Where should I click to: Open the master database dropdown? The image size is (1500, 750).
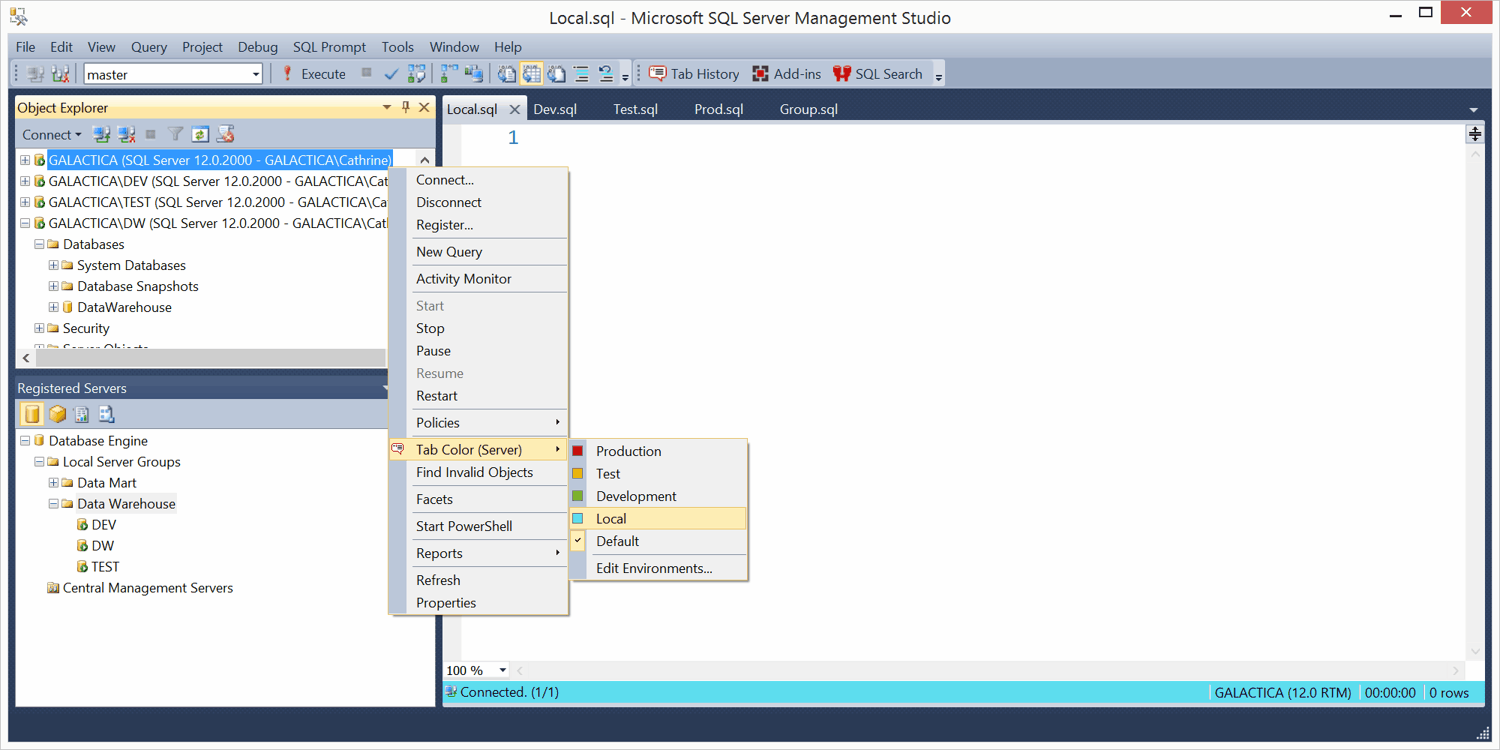(x=255, y=74)
